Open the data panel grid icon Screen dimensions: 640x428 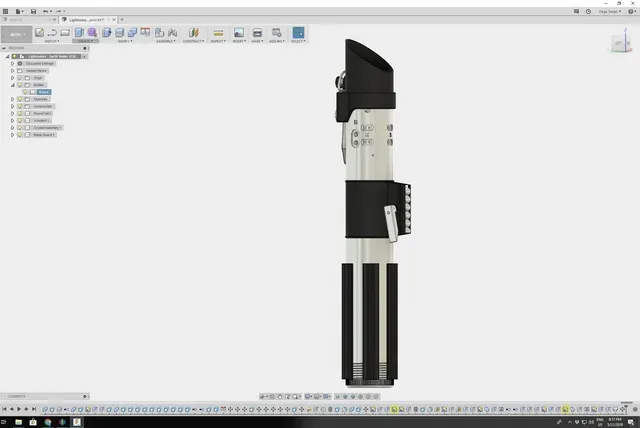click(x=5, y=11)
